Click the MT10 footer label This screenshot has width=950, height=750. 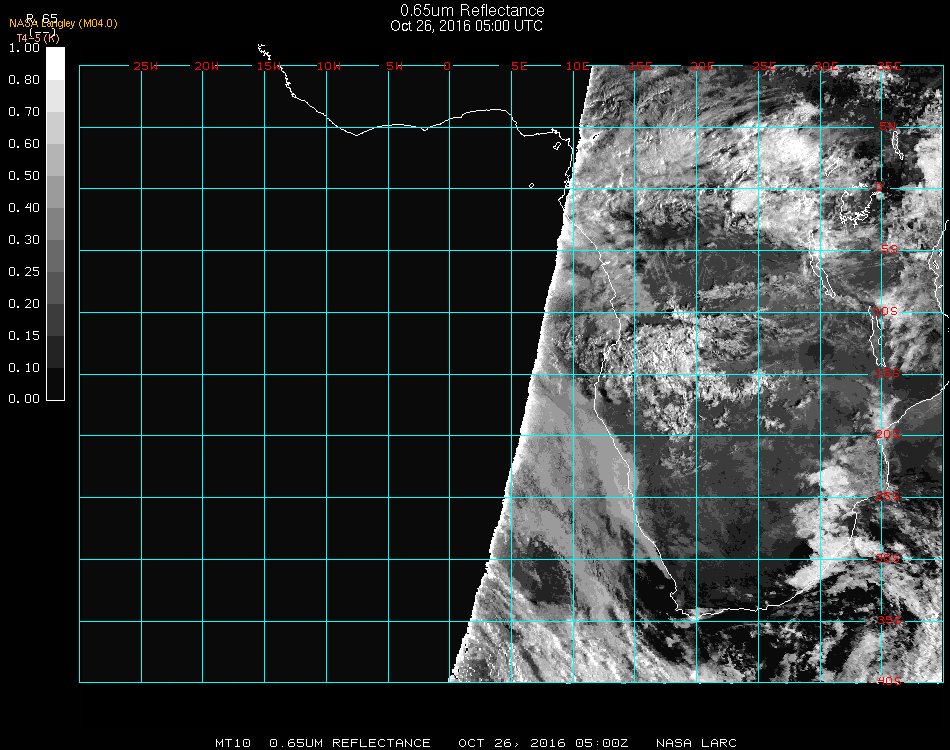coord(234,743)
